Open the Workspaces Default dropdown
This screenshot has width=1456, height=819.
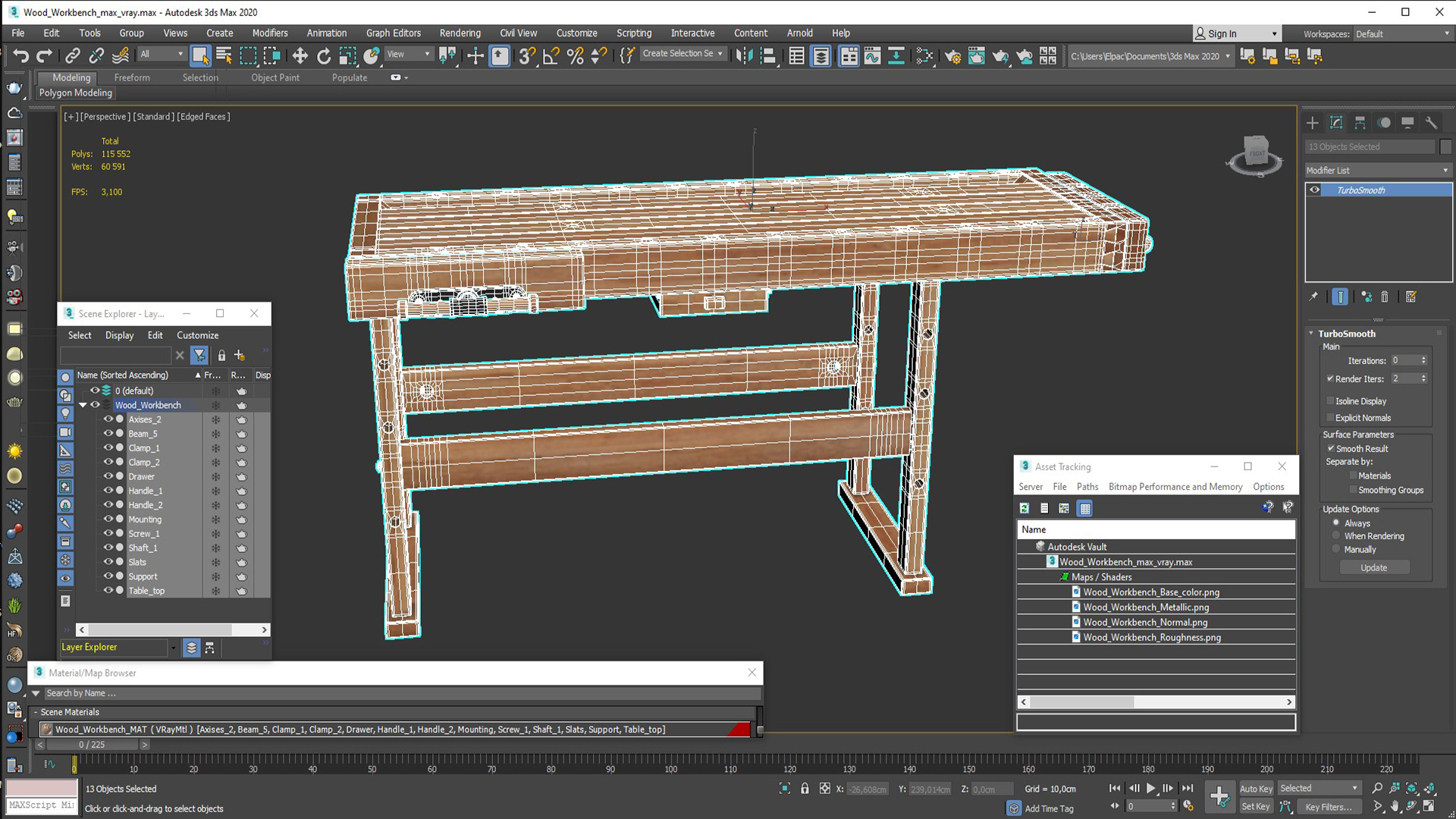[1402, 34]
